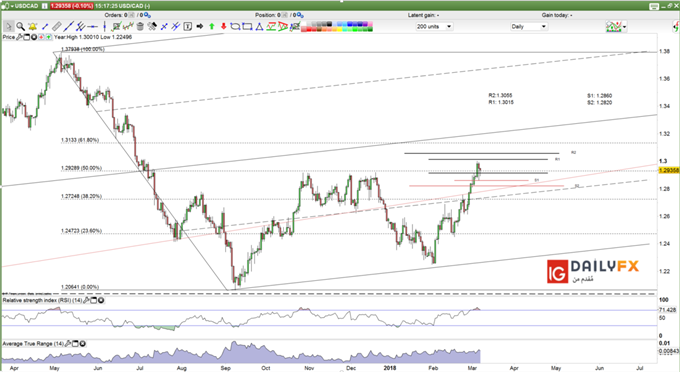Click the yellow 1.29358 price axis tag
680x372 pixels.
[x=669, y=170]
